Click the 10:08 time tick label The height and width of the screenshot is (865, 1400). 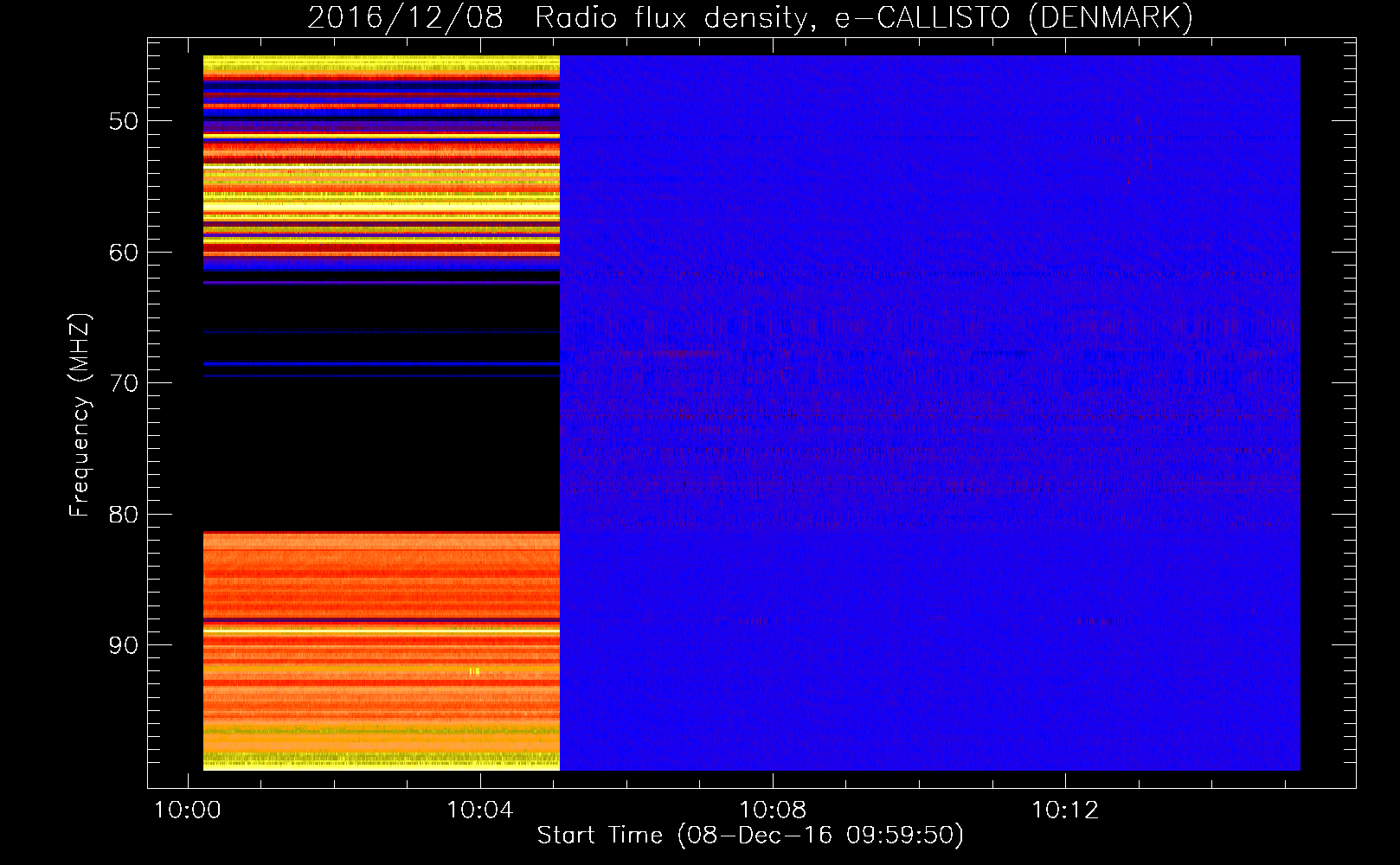coord(772,811)
